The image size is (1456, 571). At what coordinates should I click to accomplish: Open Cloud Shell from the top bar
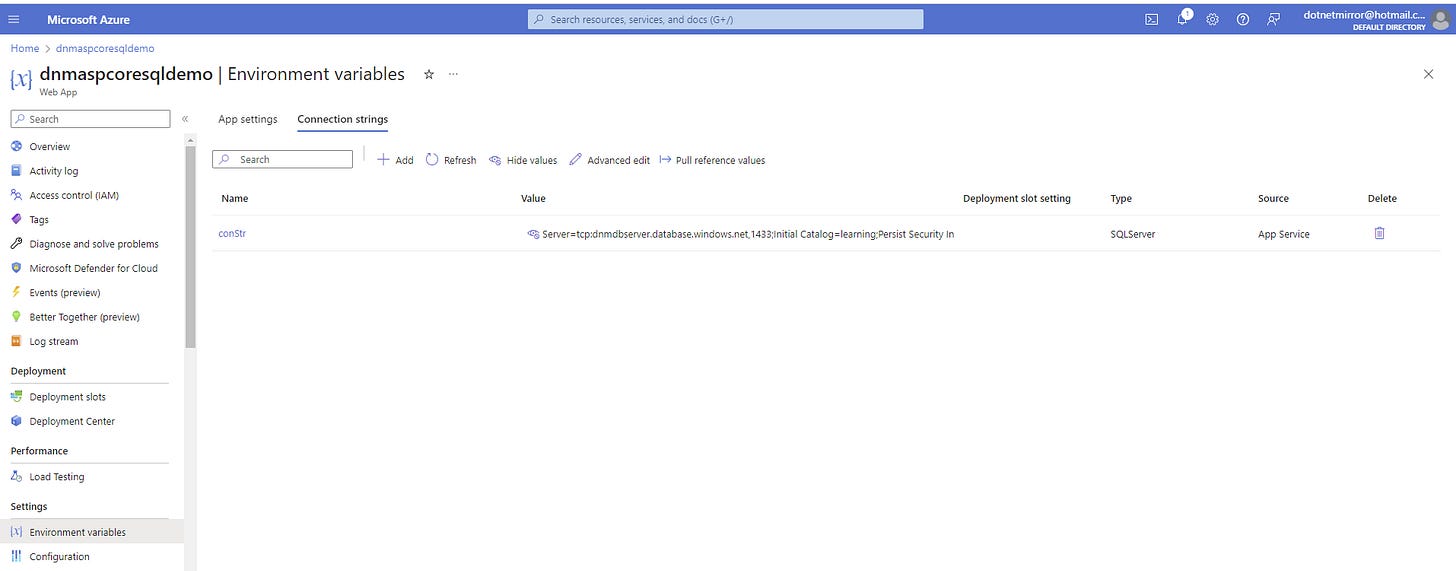click(x=1152, y=19)
